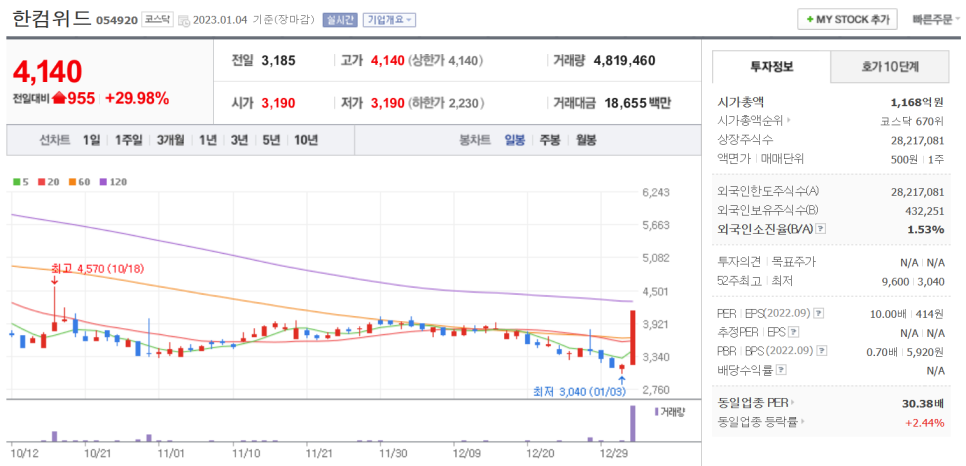The height and width of the screenshot is (466, 966).
Task: Click the 최저 3,040 (01/03) chart marker
Action: 582,391
